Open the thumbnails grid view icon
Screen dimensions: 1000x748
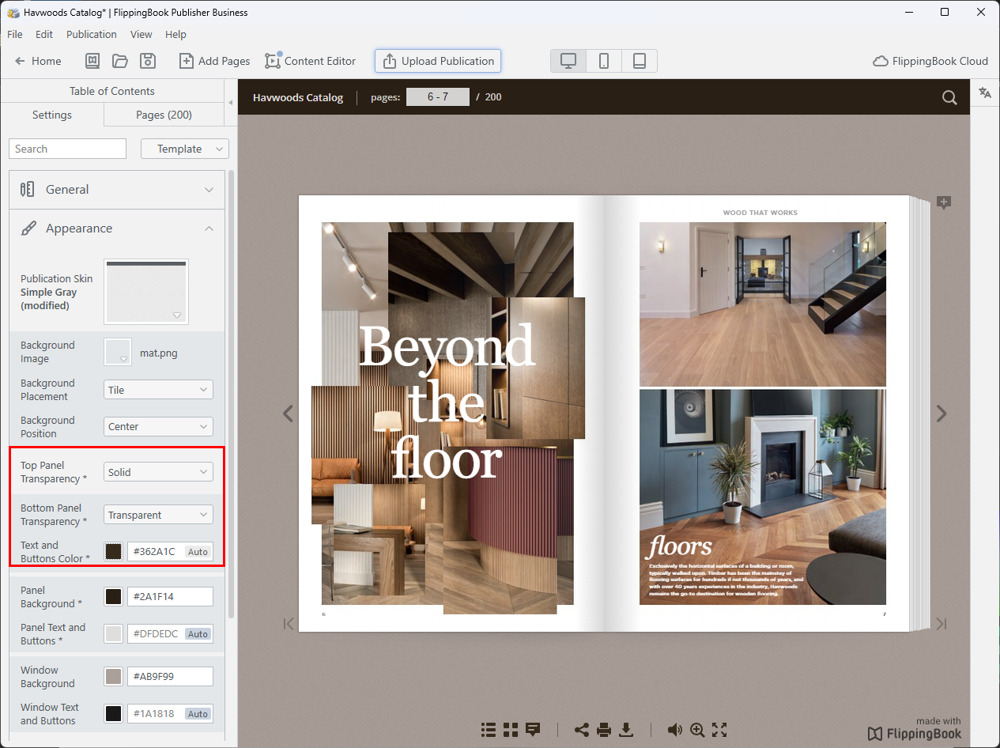point(511,730)
